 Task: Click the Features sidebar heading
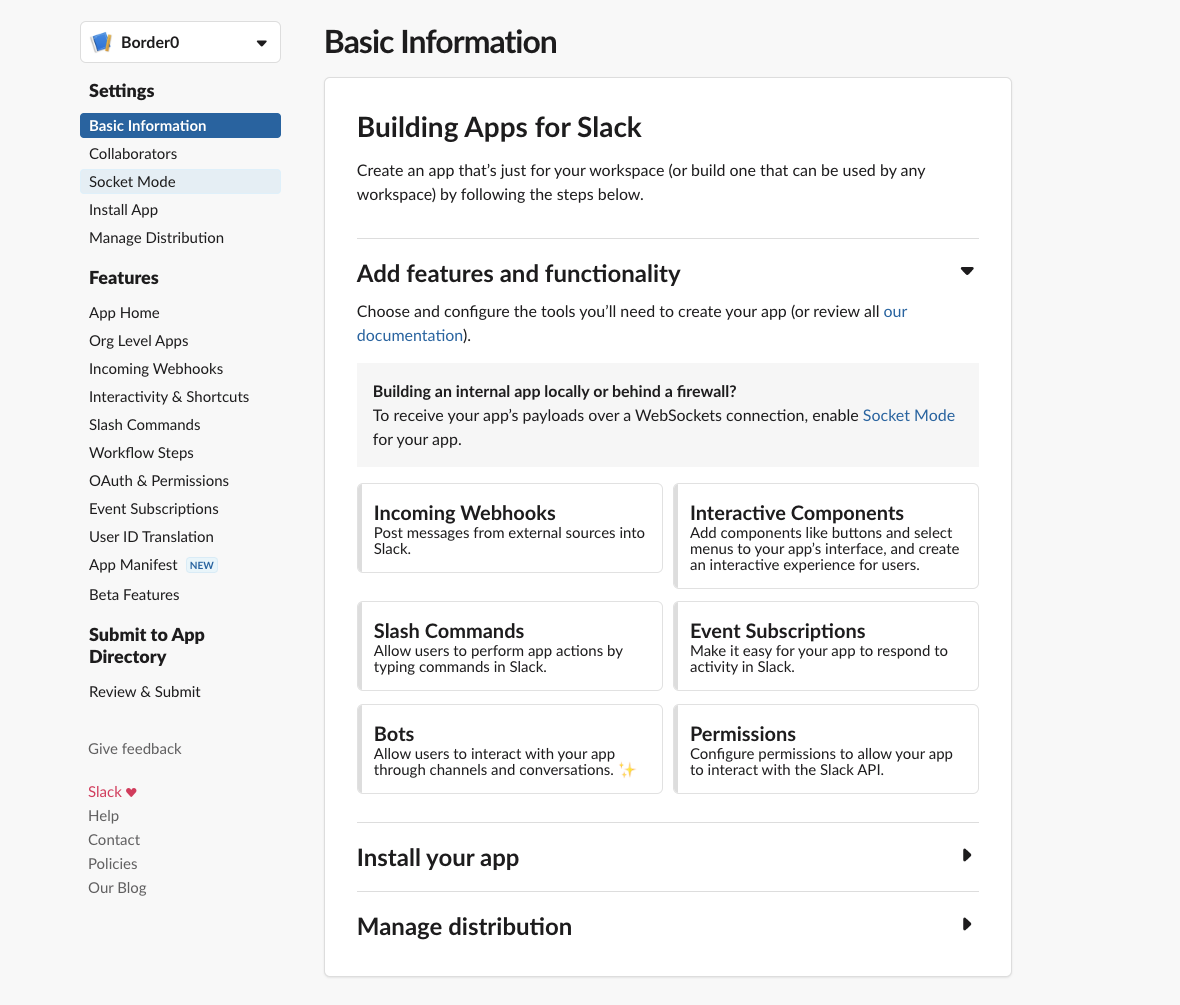tap(123, 278)
